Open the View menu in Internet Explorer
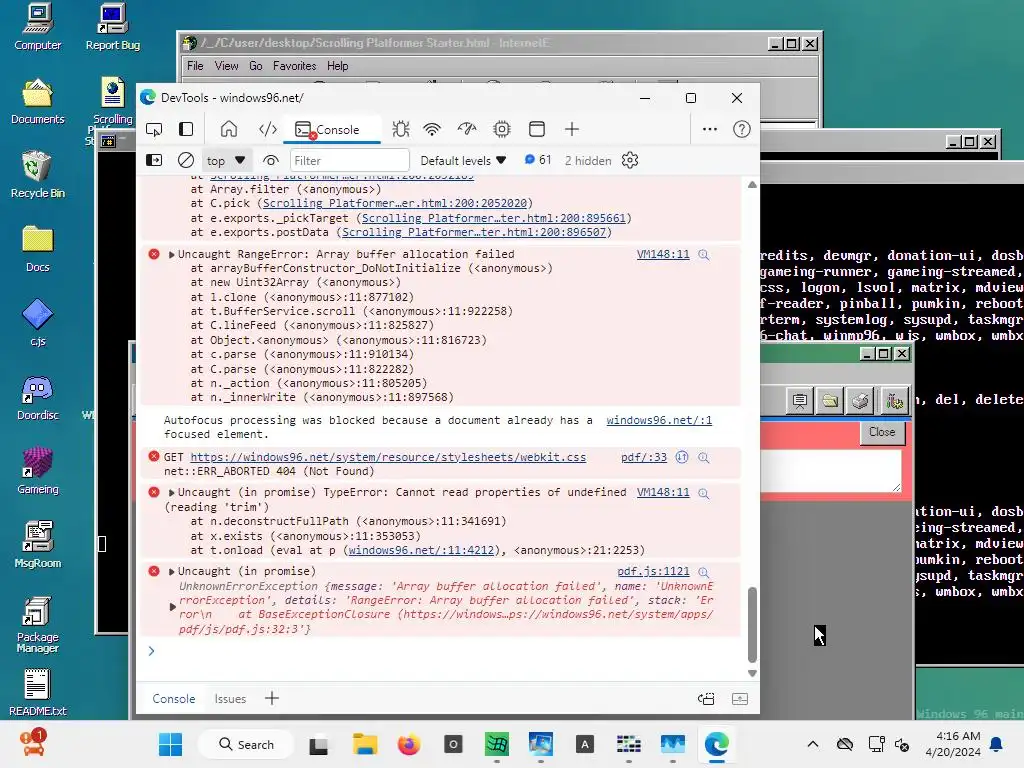This screenshot has height=768, width=1024. pos(227,66)
